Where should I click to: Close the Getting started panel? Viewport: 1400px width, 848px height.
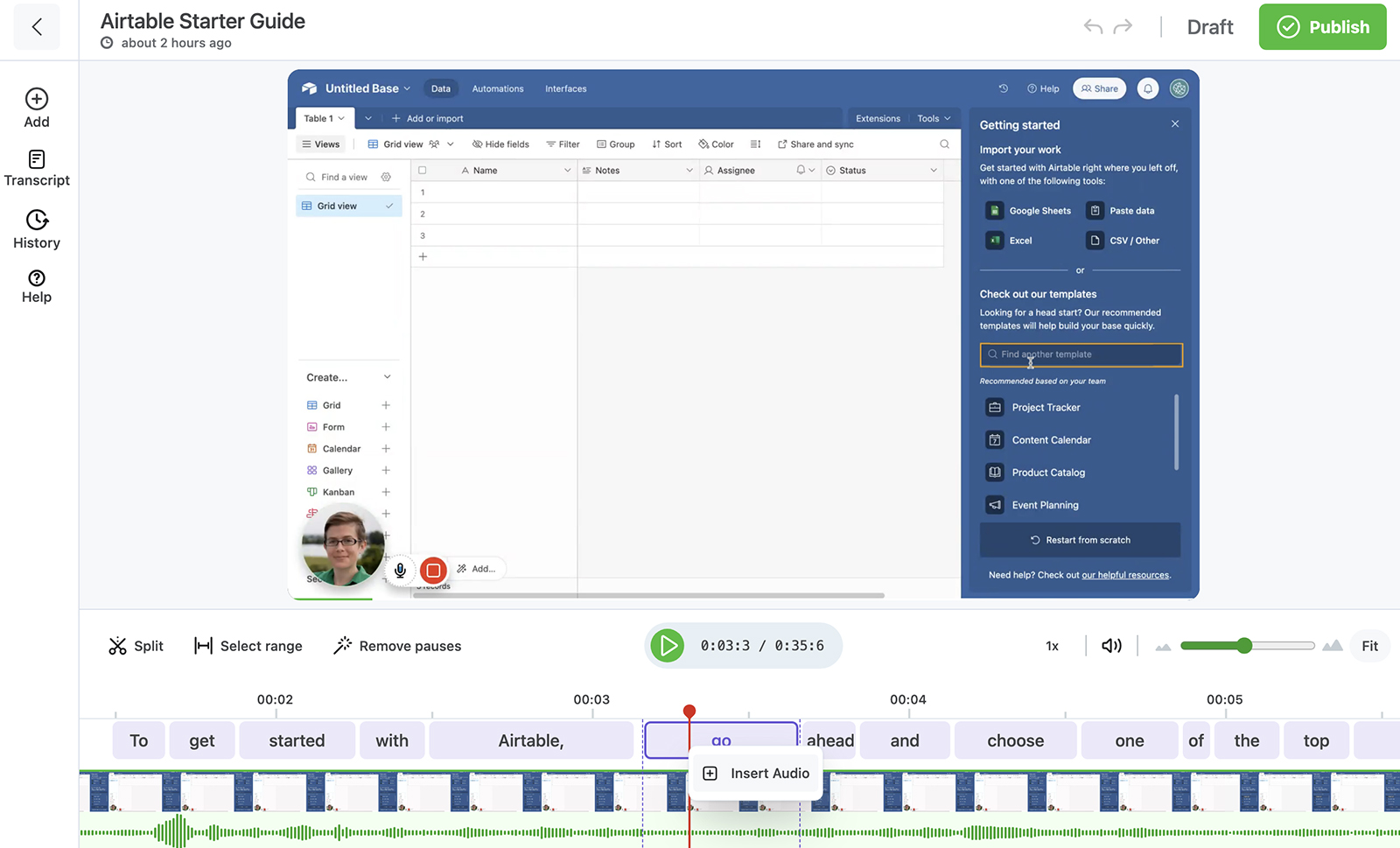1175,124
